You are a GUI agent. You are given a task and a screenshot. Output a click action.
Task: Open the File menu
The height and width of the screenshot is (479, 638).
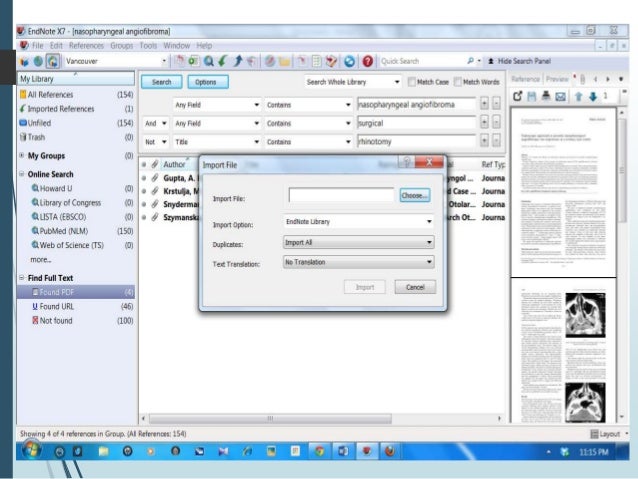[x=37, y=46]
